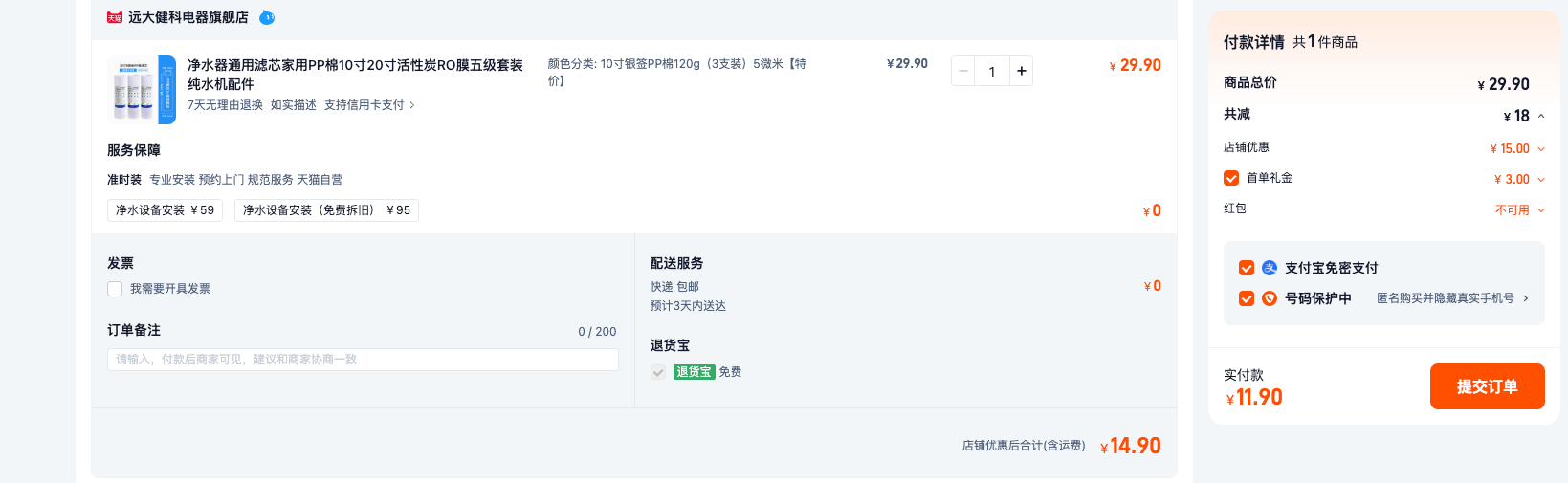Click the Tmall logo icon beside store name

coord(115,17)
